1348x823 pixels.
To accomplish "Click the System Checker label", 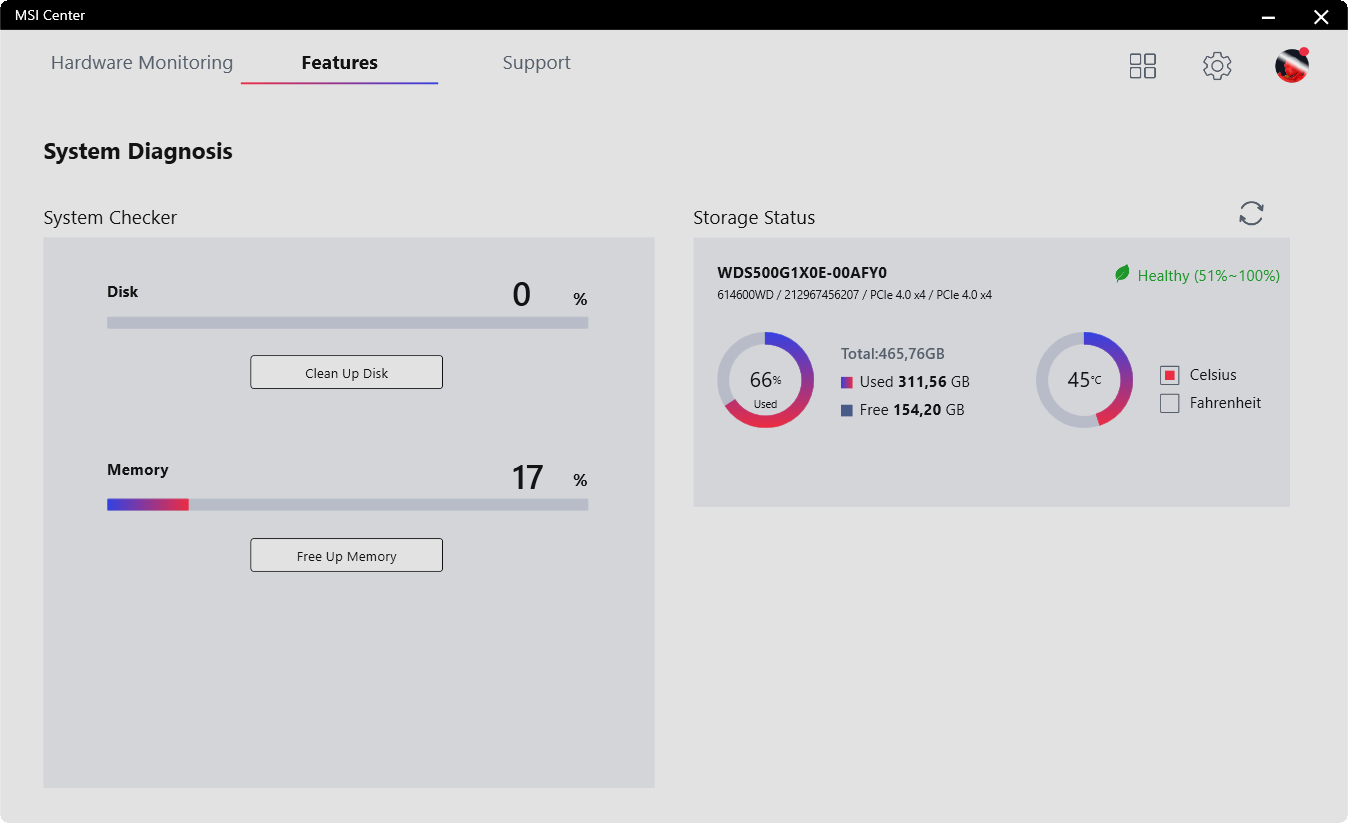I will [110, 217].
